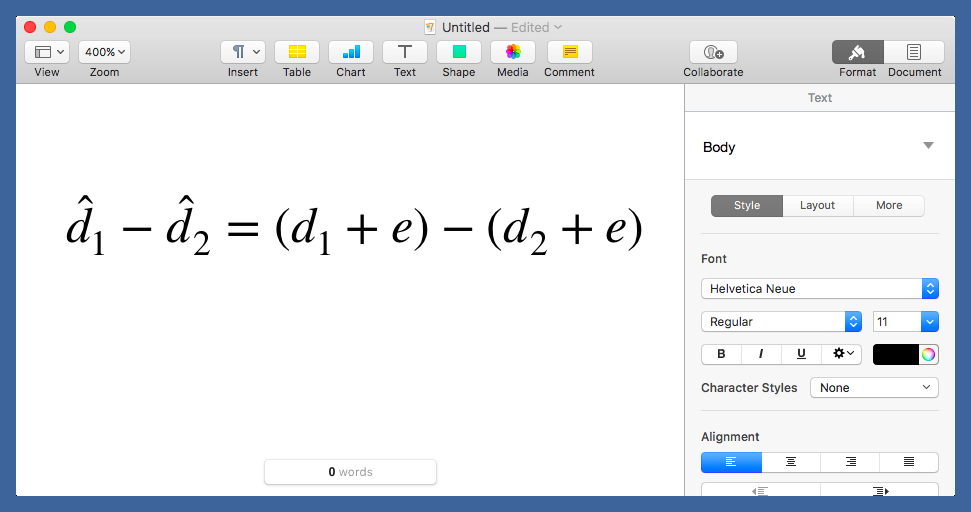971x512 pixels.
Task: Insert a Text box
Action: click(405, 52)
